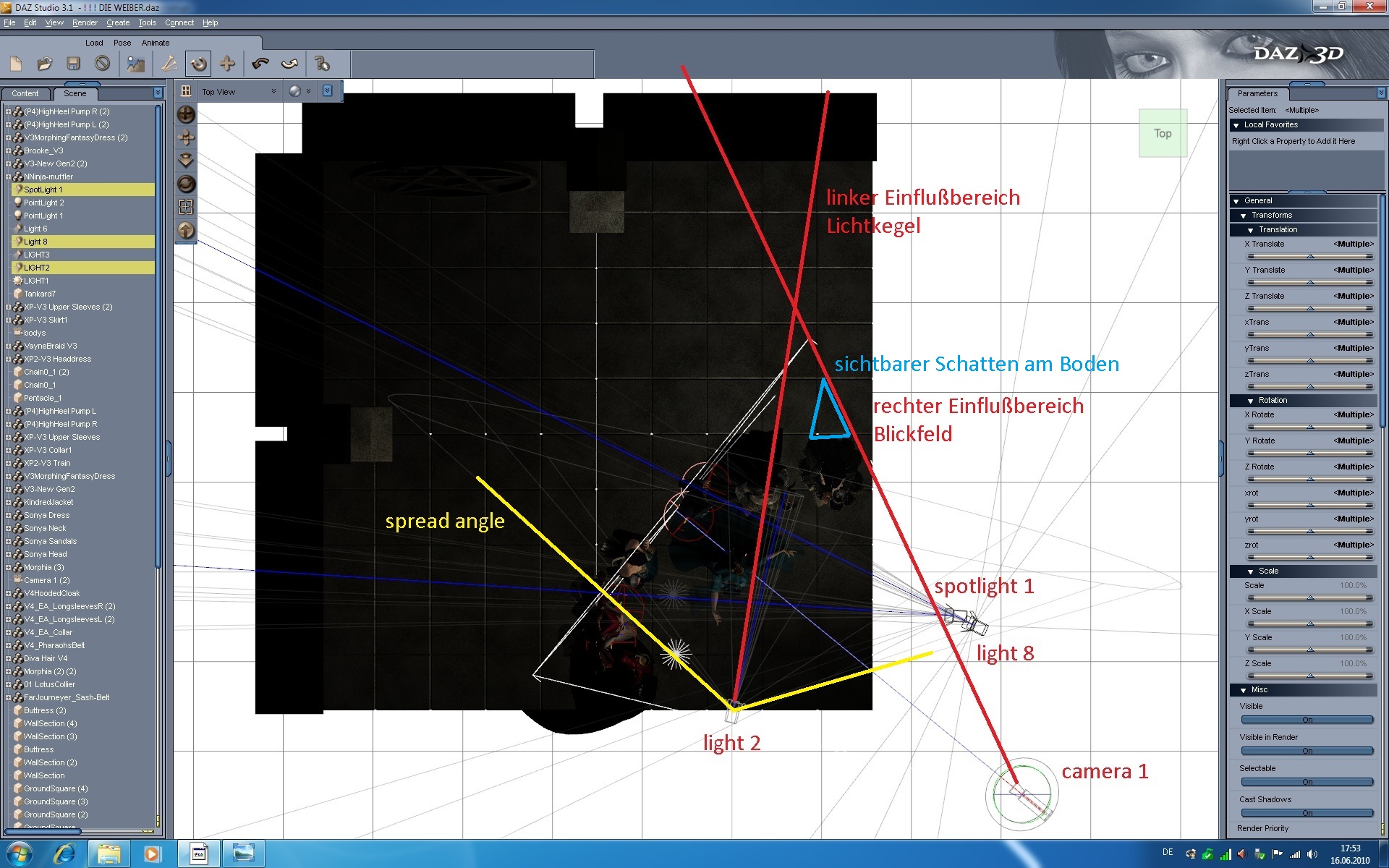Screen dimensions: 1389x868
Task: Click the Top view cube label
Action: click(x=1163, y=134)
